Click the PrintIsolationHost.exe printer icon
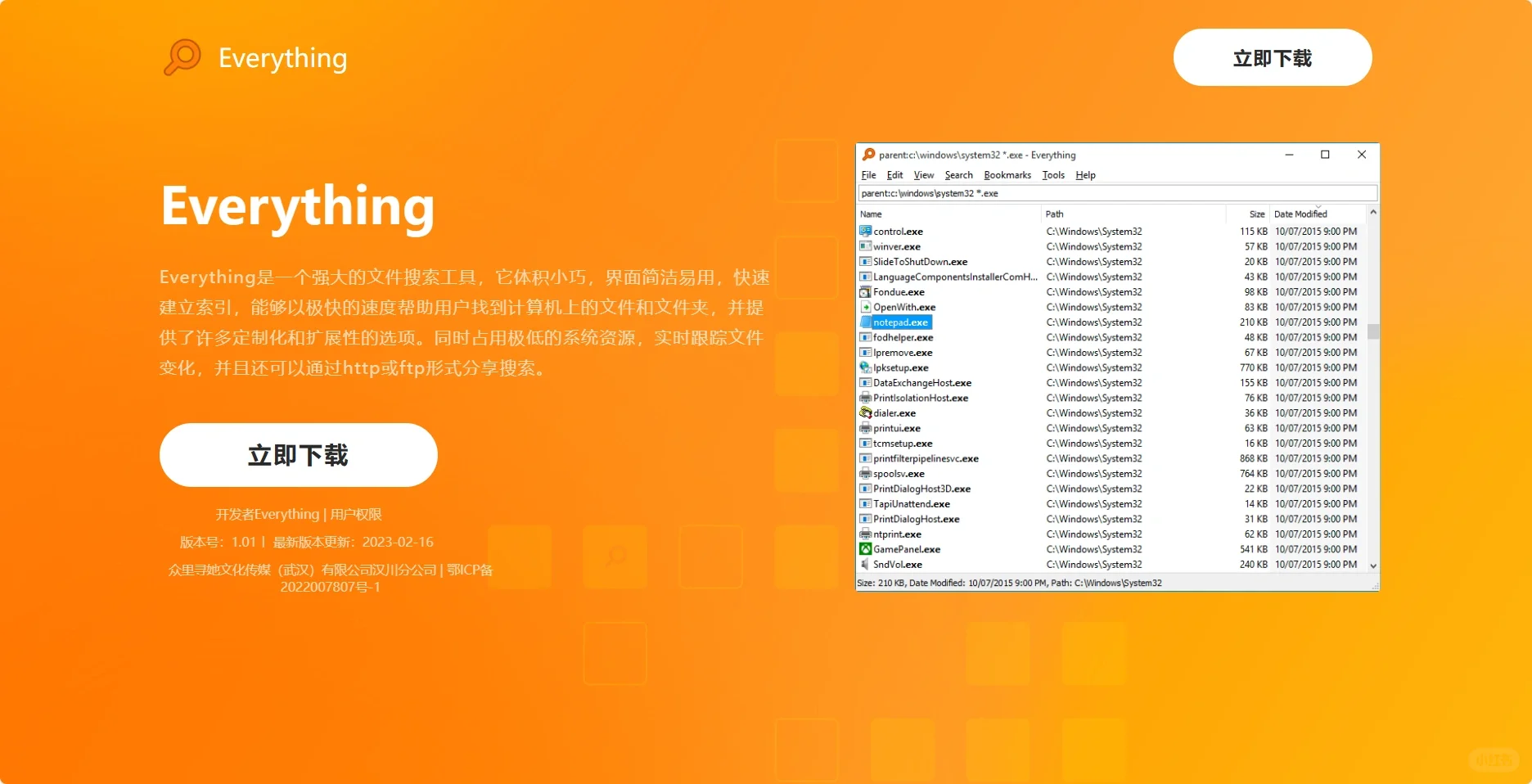This screenshot has height=784, width=1532. pyautogui.click(x=865, y=398)
